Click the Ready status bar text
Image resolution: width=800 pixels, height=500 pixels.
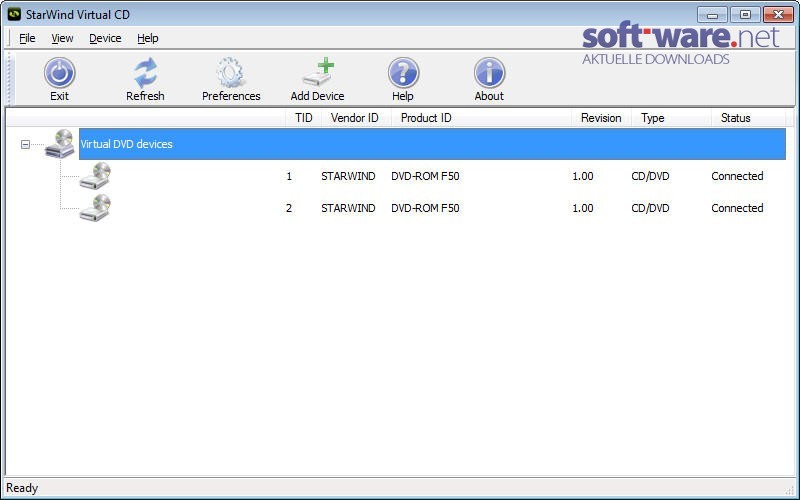(22, 488)
